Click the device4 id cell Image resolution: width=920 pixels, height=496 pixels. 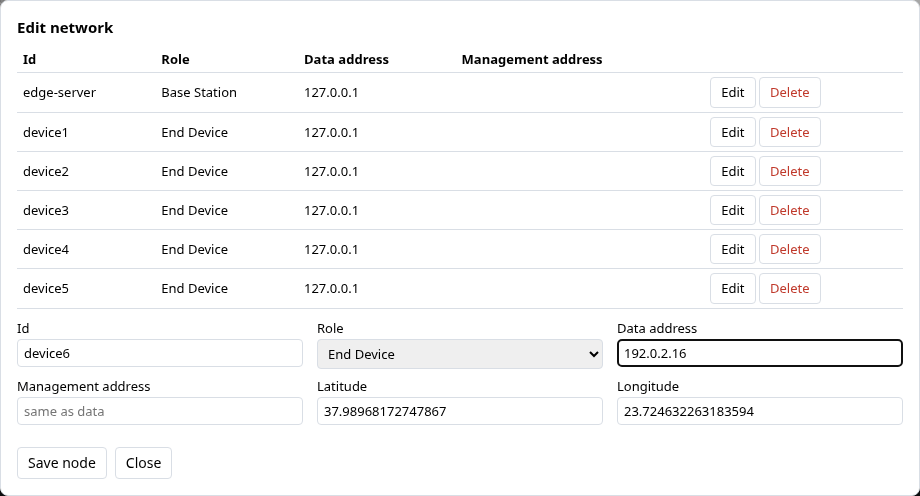(x=46, y=249)
